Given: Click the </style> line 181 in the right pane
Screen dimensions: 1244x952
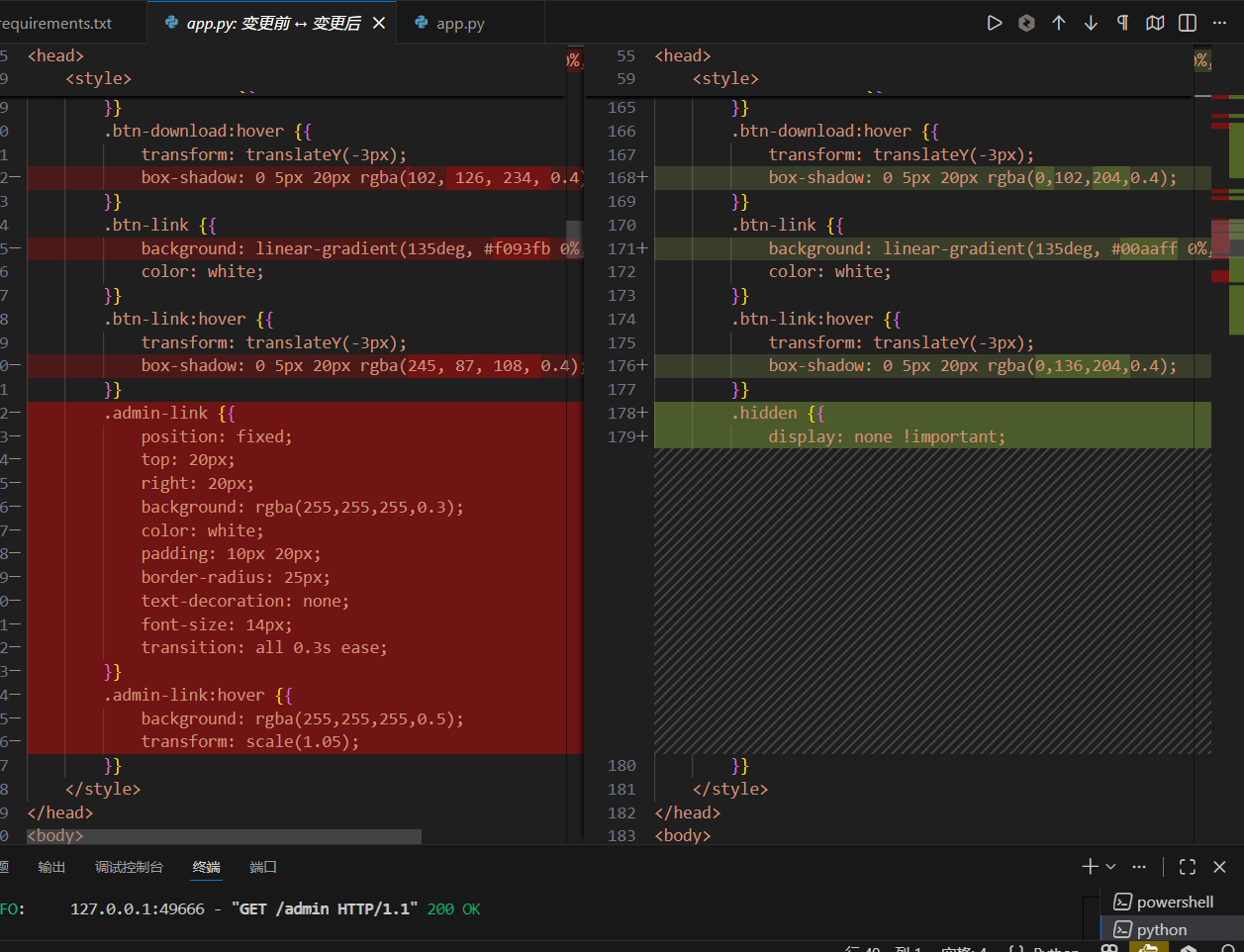Looking at the screenshot, I should (730, 789).
